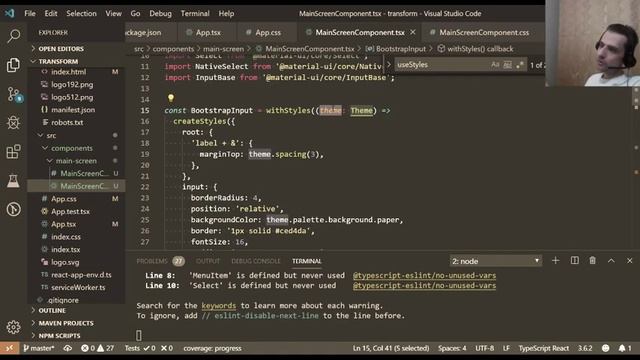Open the Terminal menu
The width and height of the screenshot is (640, 360).
tap(195, 13)
